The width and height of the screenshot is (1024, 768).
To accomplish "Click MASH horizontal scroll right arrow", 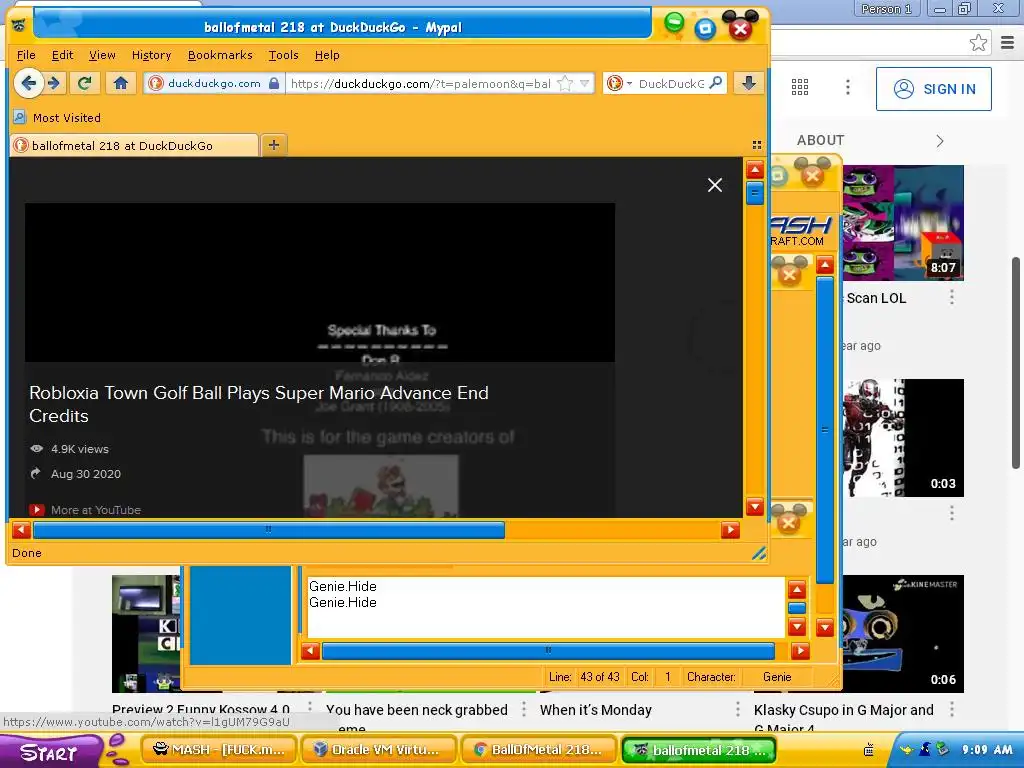I will coord(800,651).
